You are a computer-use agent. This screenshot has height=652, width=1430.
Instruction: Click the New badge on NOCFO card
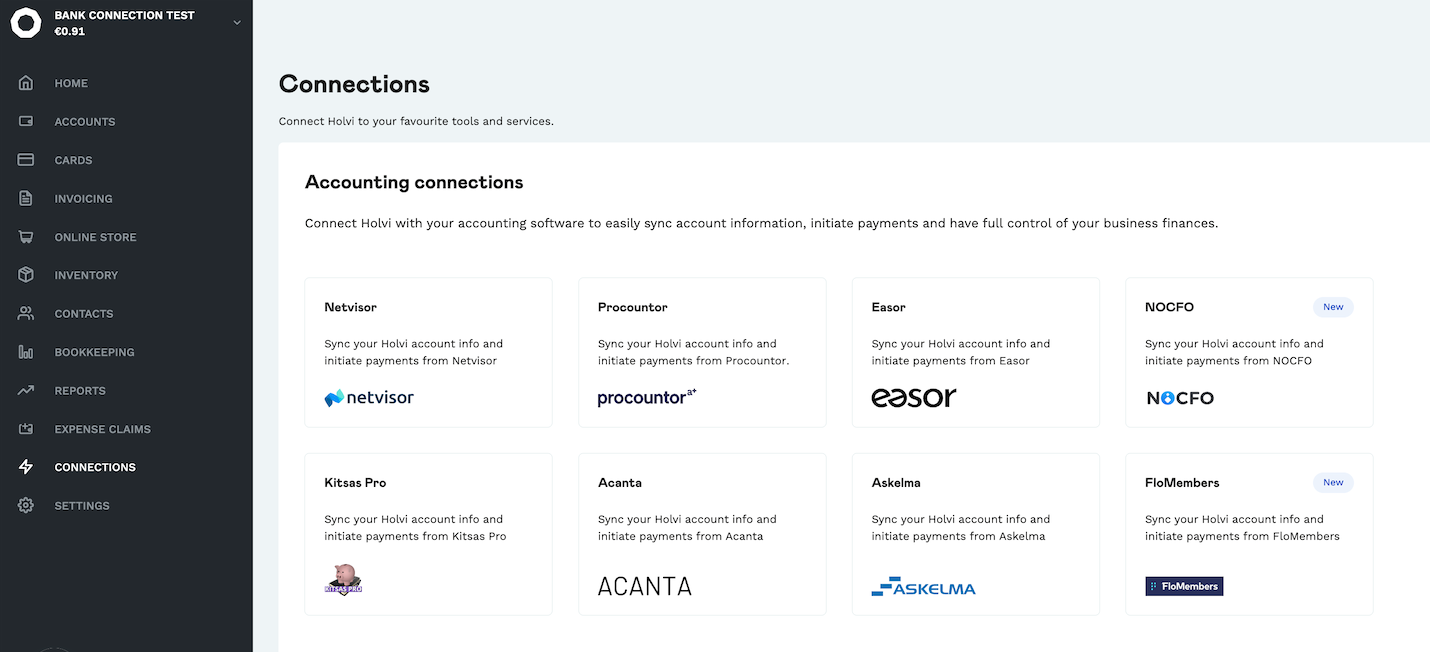tap(1333, 307)
